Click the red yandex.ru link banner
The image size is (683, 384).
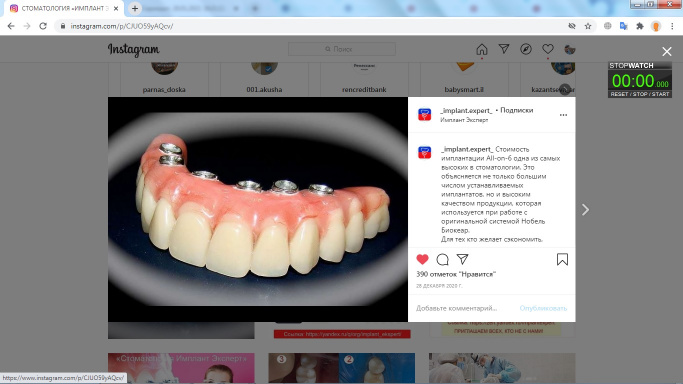(x=342, y=334)
